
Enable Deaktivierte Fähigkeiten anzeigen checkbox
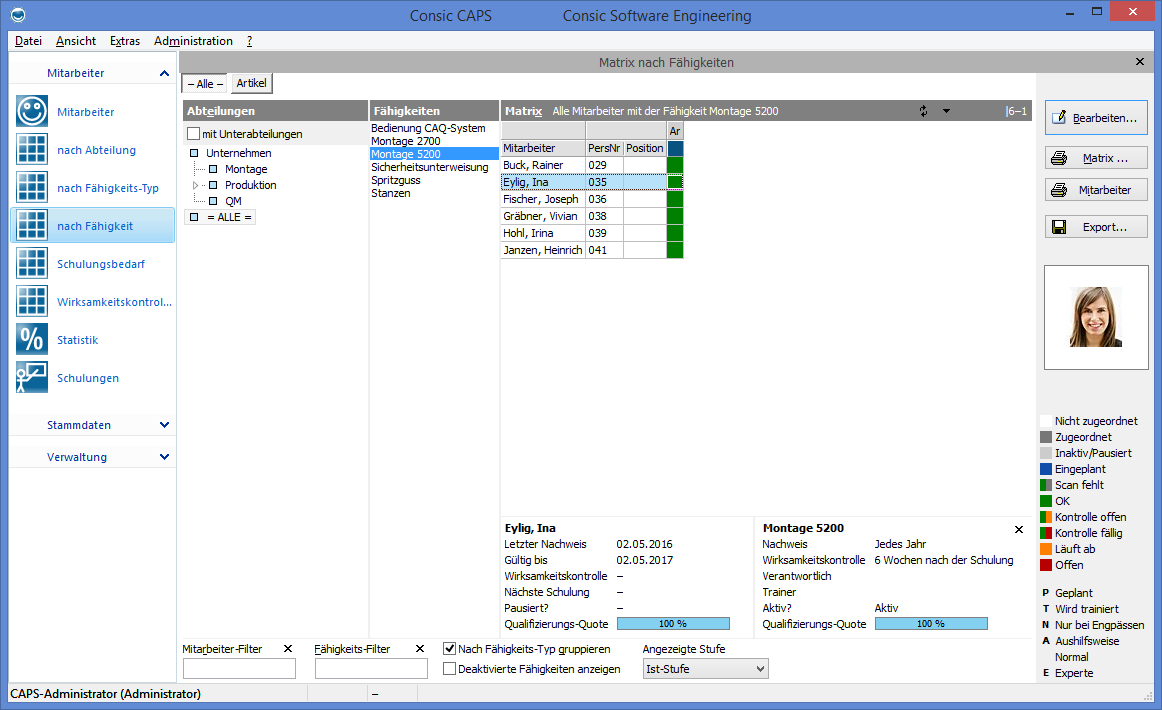coord(450,669)
